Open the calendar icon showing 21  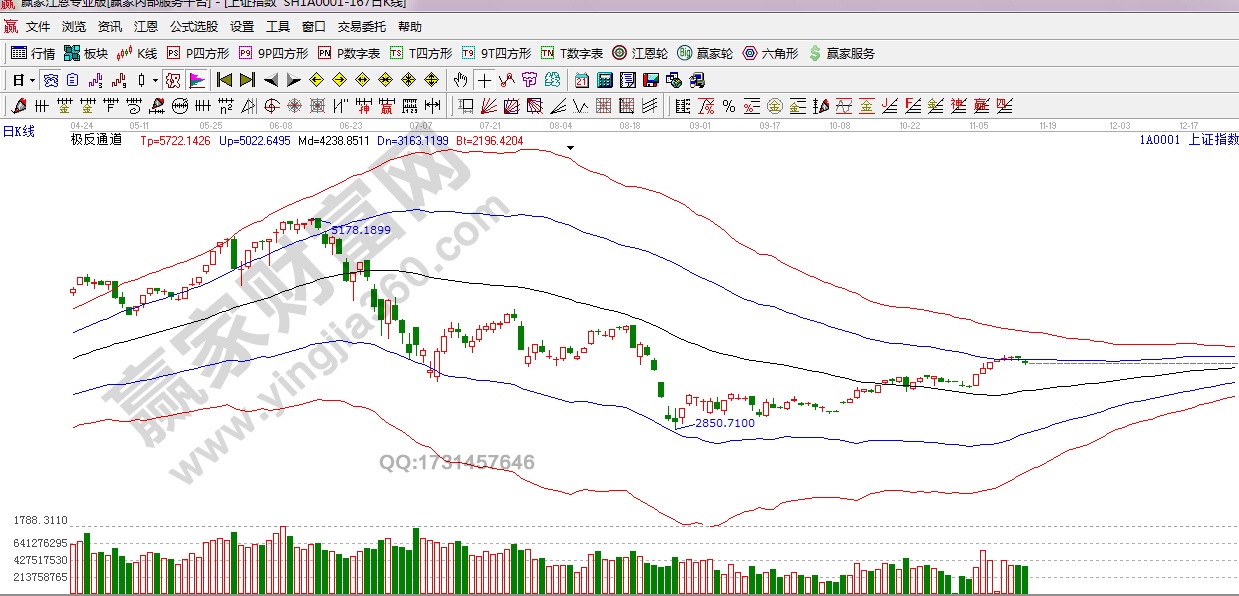pyautogui.click(x=582, y=80)
